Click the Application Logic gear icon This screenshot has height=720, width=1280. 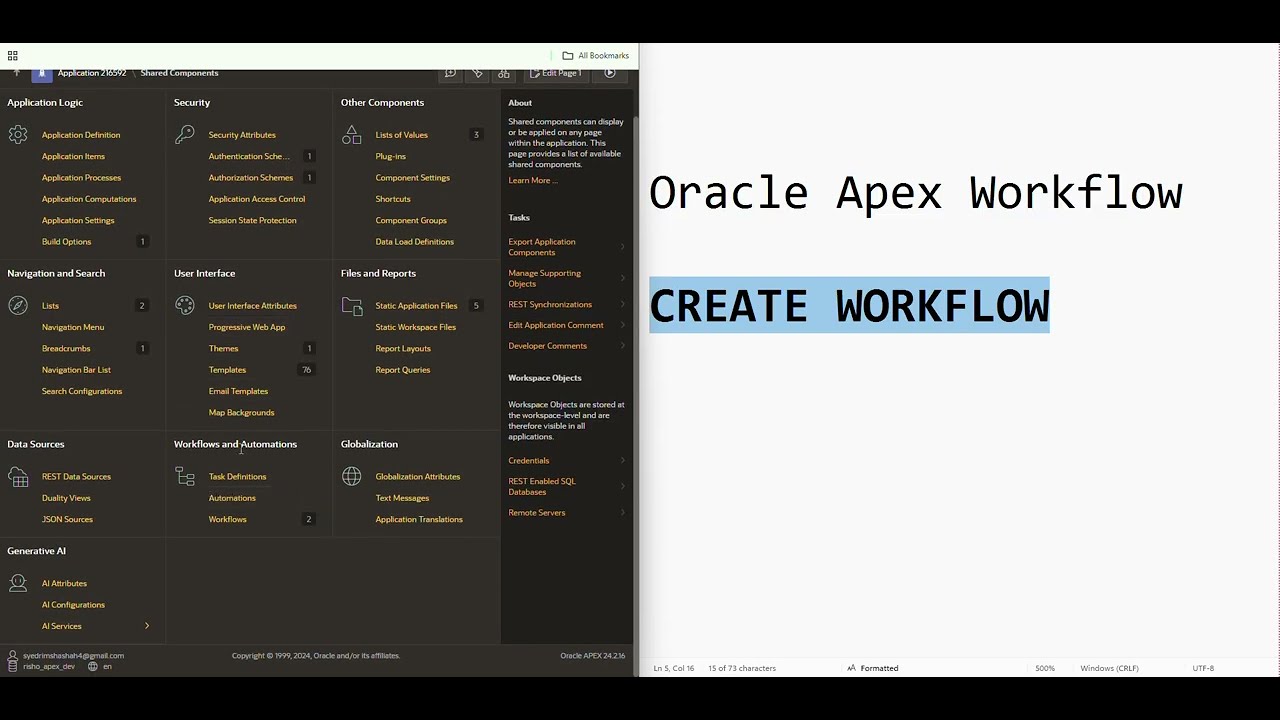(x=18, y=134)
